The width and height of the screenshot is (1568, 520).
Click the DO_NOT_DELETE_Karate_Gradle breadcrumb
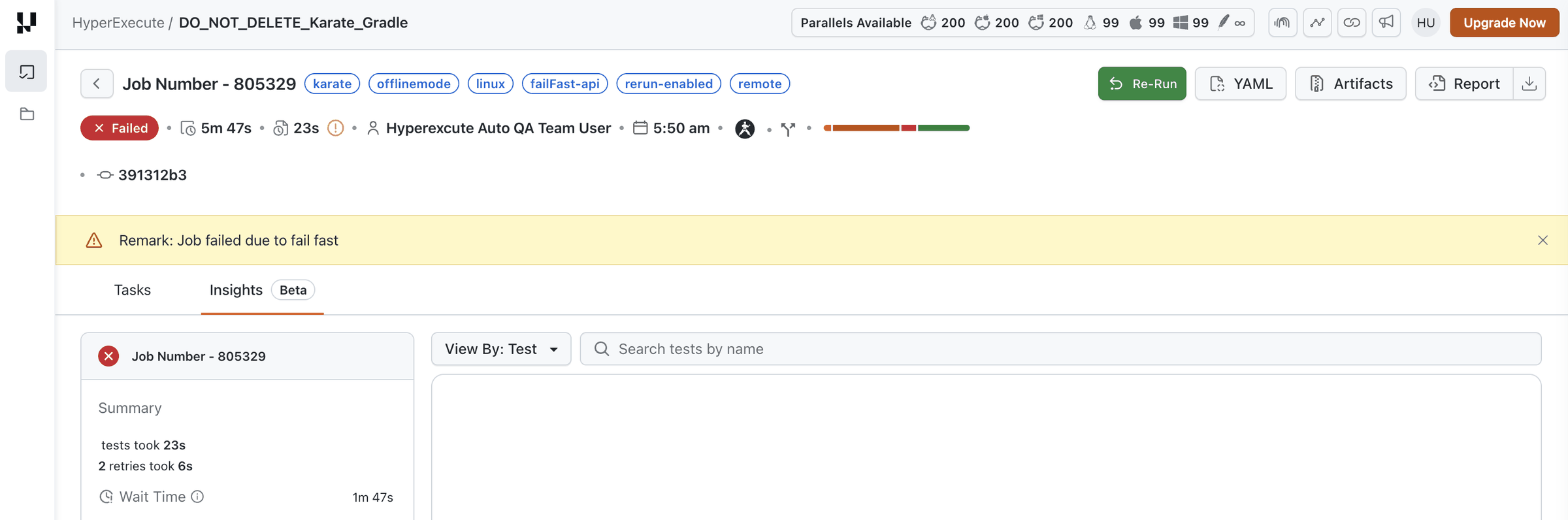pyautogui.click(x=293, y=23)
